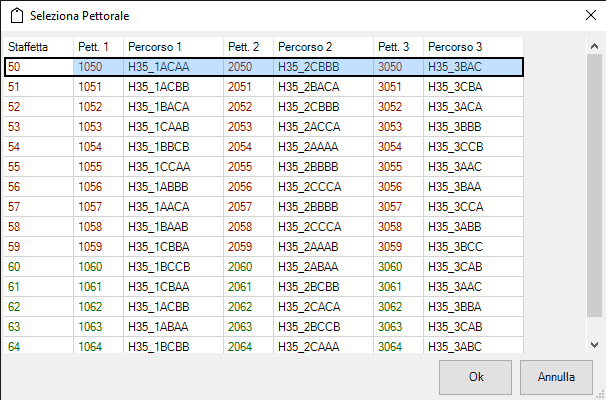Click the scrollbar up arrow
606x400 pixels.
click(594, 46)
